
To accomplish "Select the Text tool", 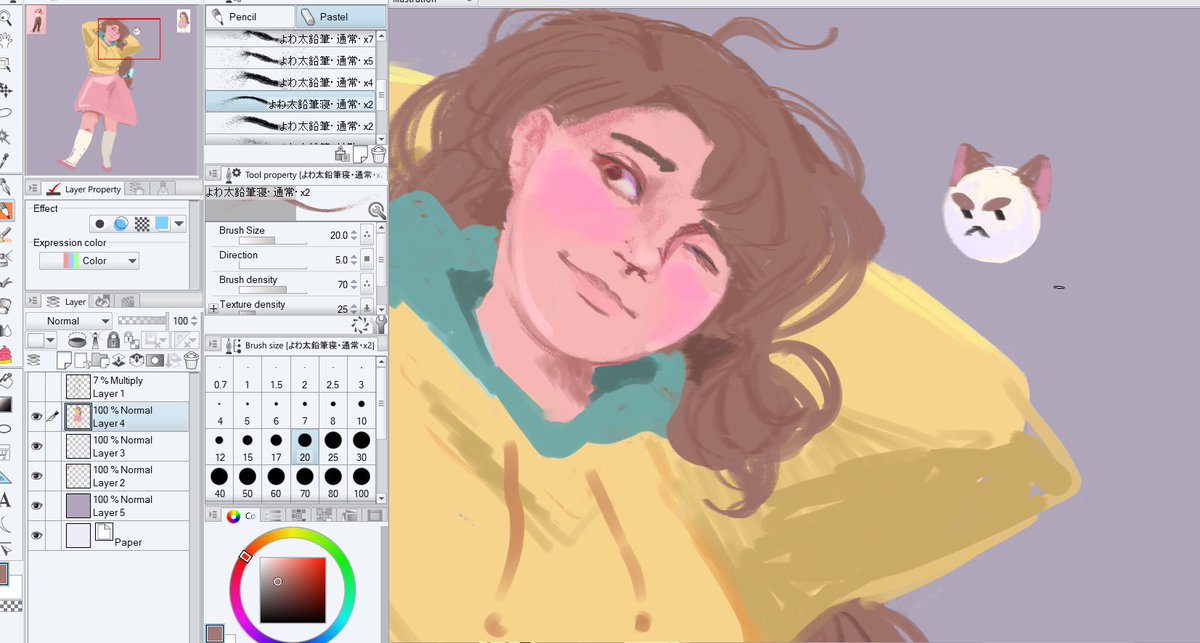I will click(5, 500).
